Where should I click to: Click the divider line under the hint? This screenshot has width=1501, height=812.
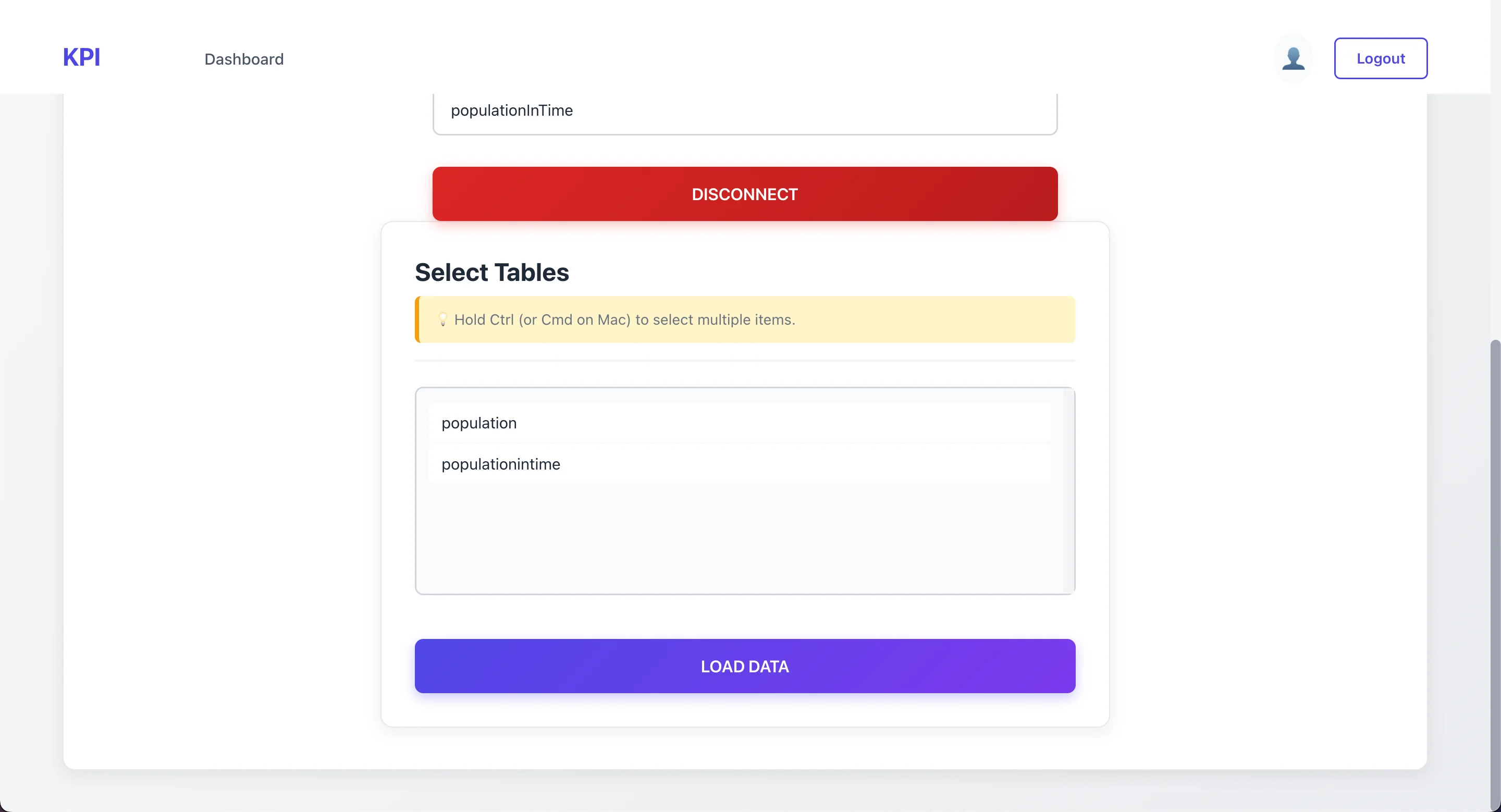click(x=745, y=361)
